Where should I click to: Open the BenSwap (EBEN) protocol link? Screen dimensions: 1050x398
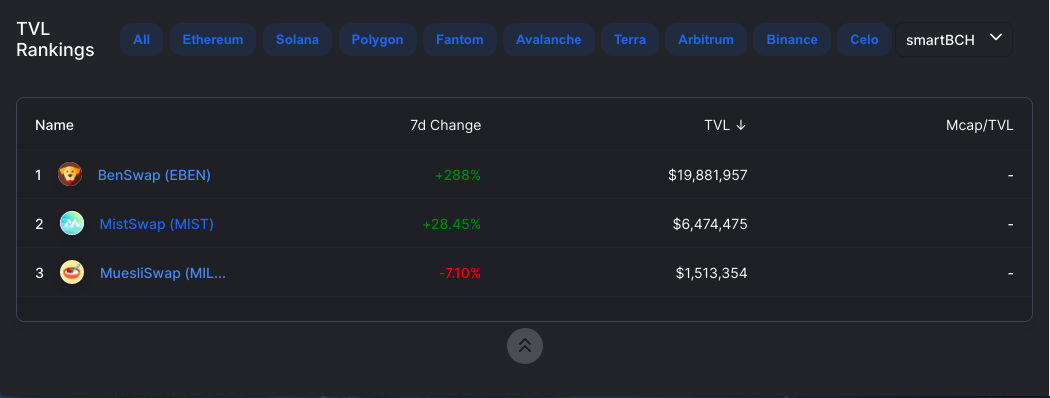pos(154,175)
